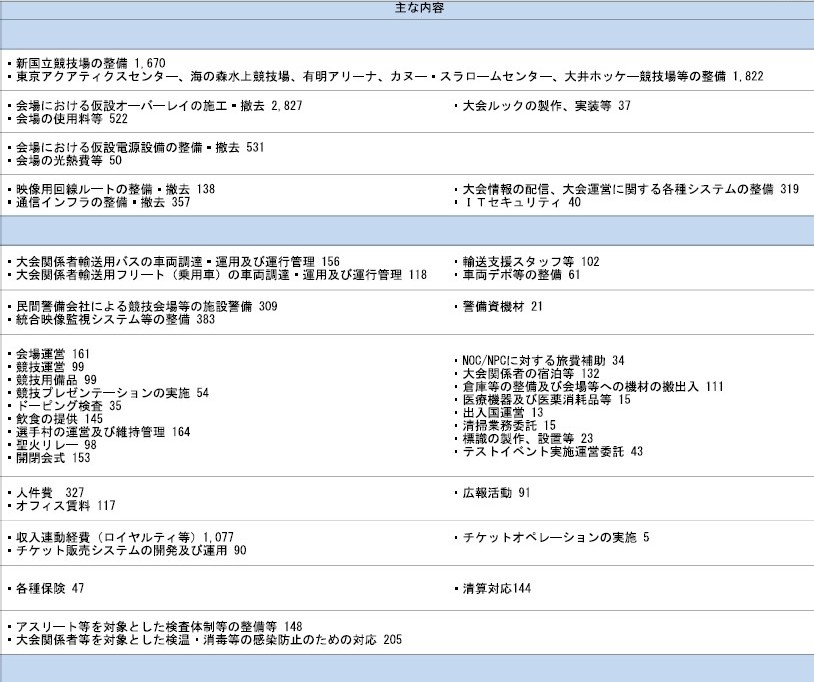The width and height of the screenshot is (814, 682).
Task: Select the 広報活動 91 entry
Action: pos(496,493)
